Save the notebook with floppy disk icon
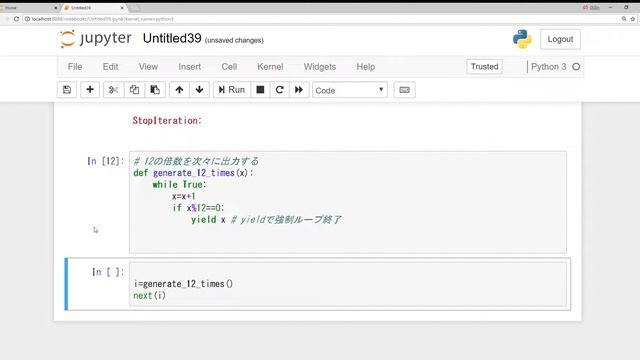Image resolution: width=640 pixels, height=360 pixels. pos(67,90)
